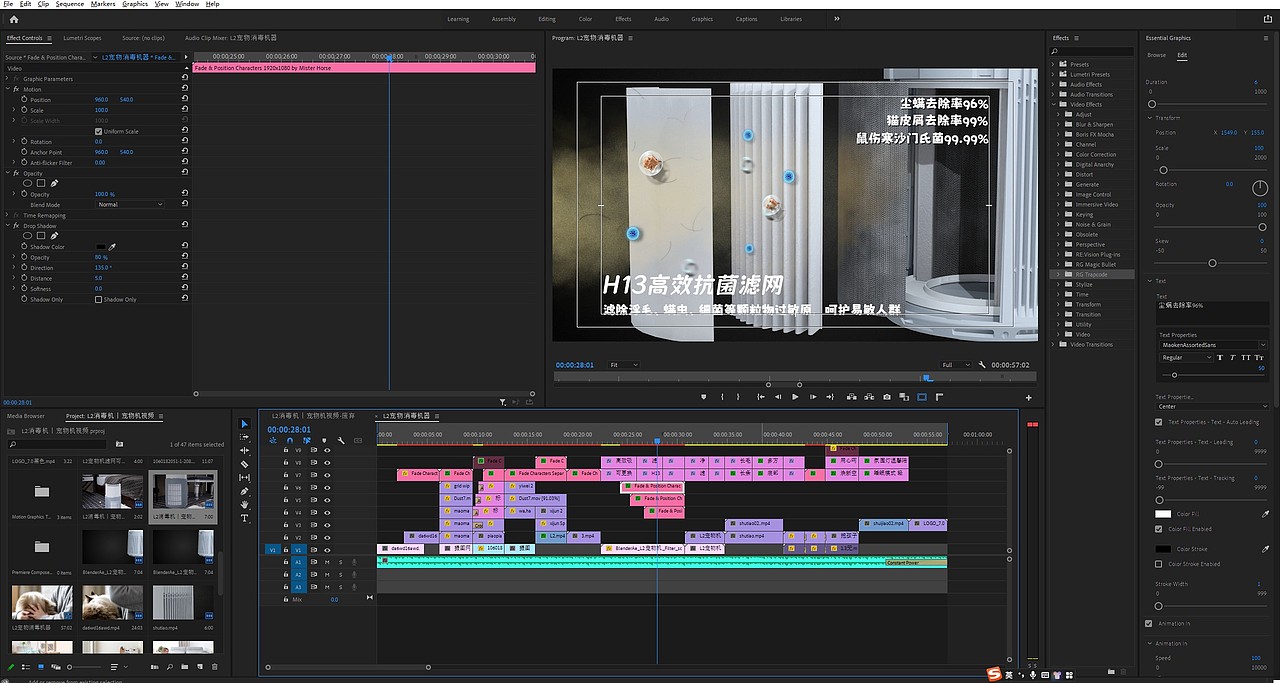Switch to Lumetri Scopes tab

click(82, 38)
